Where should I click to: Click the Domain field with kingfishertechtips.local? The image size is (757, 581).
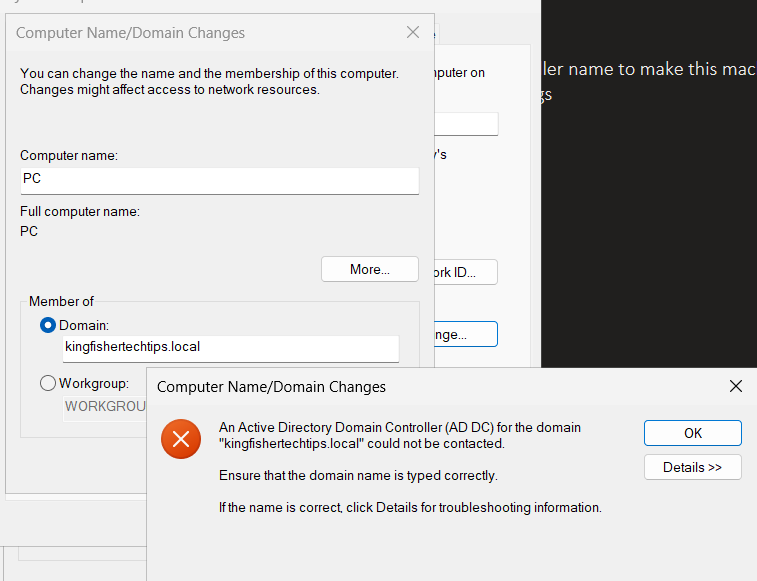click(231, 349)
